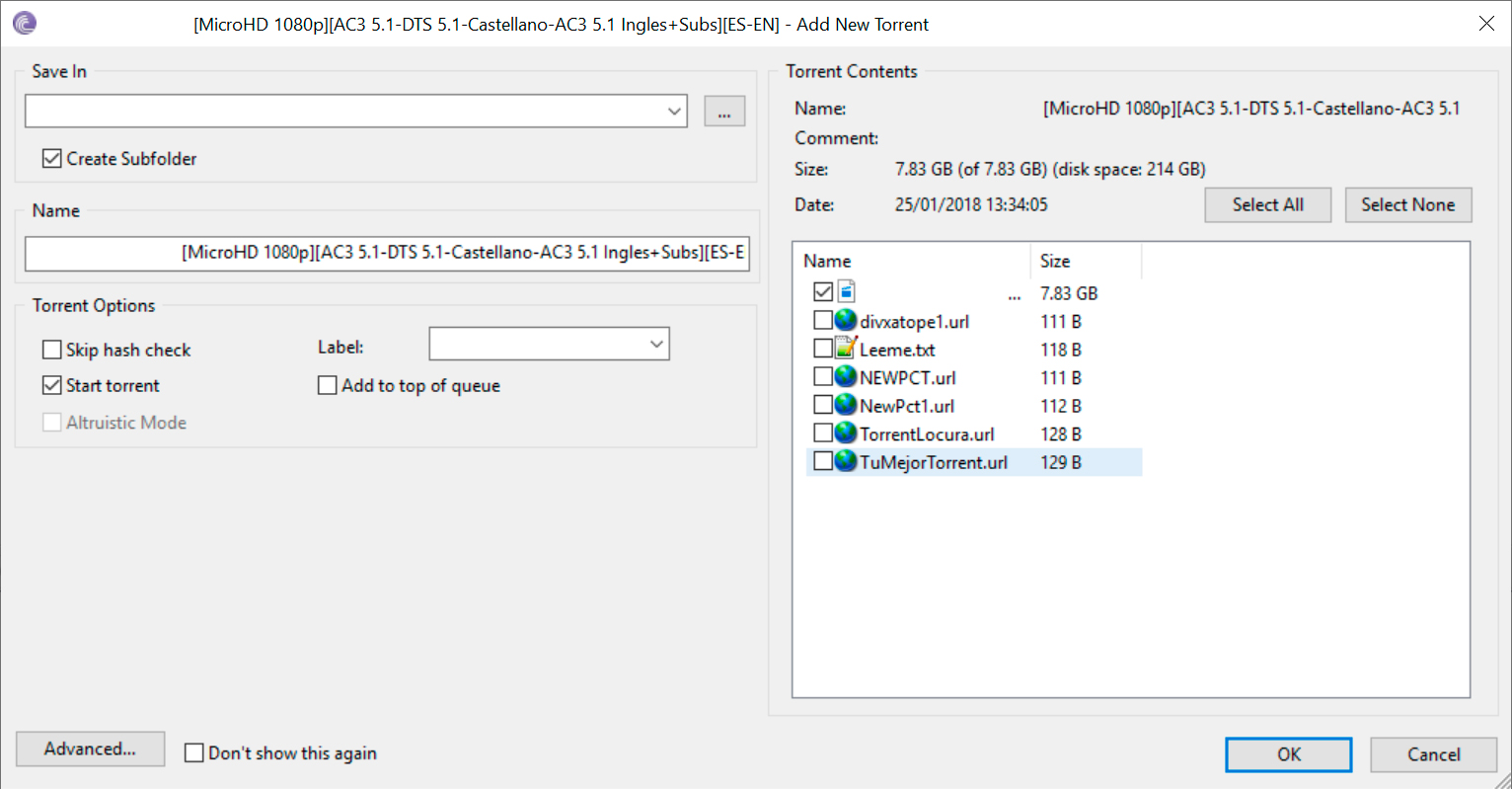Click the Cancel button
The height and width of the screenshot is (789, 1512).
point(1434,754)
